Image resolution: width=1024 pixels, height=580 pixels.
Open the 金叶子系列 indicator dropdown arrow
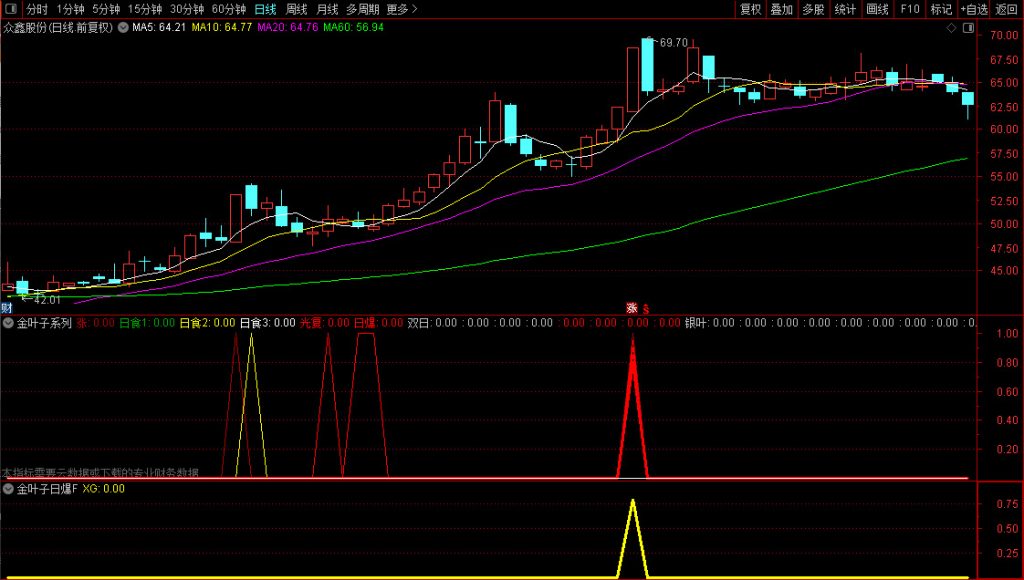coord(9,323)
